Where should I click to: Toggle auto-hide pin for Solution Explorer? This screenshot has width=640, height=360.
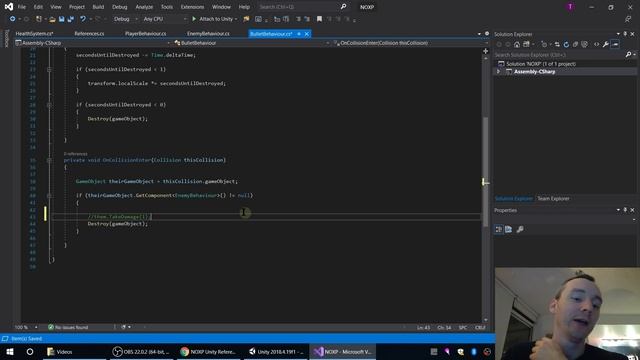click(x=625, y=34)
